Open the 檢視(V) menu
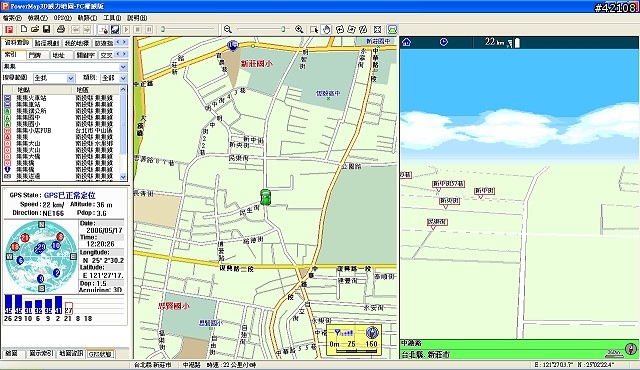The image size is (640, 370). tap(38, 18)
